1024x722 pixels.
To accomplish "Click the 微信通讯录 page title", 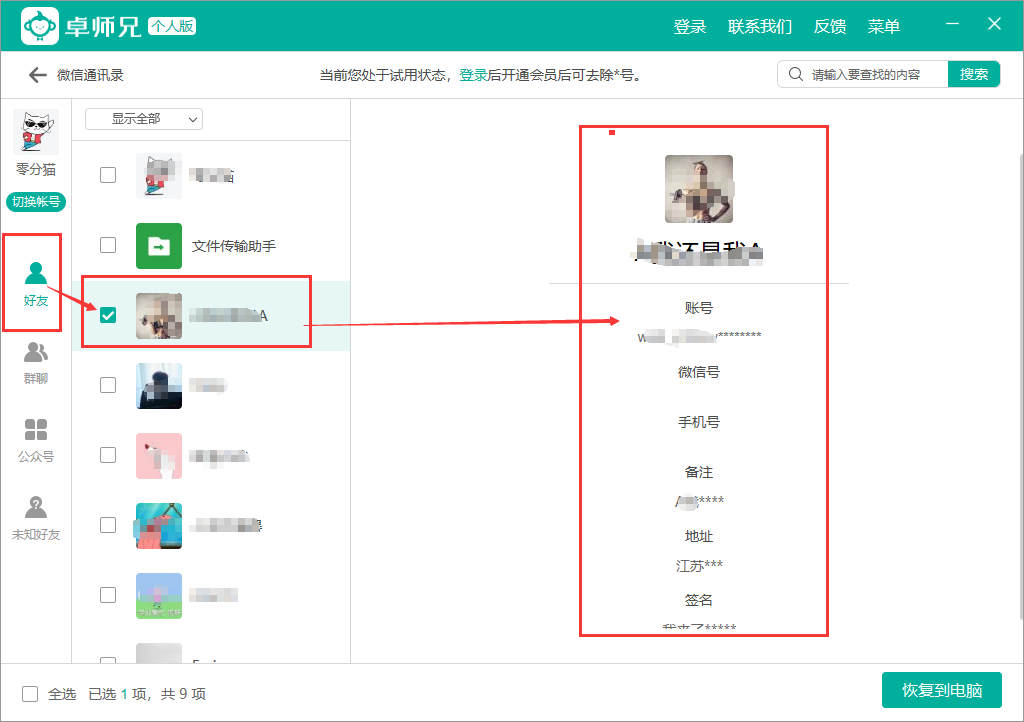I will pos(90,75).
